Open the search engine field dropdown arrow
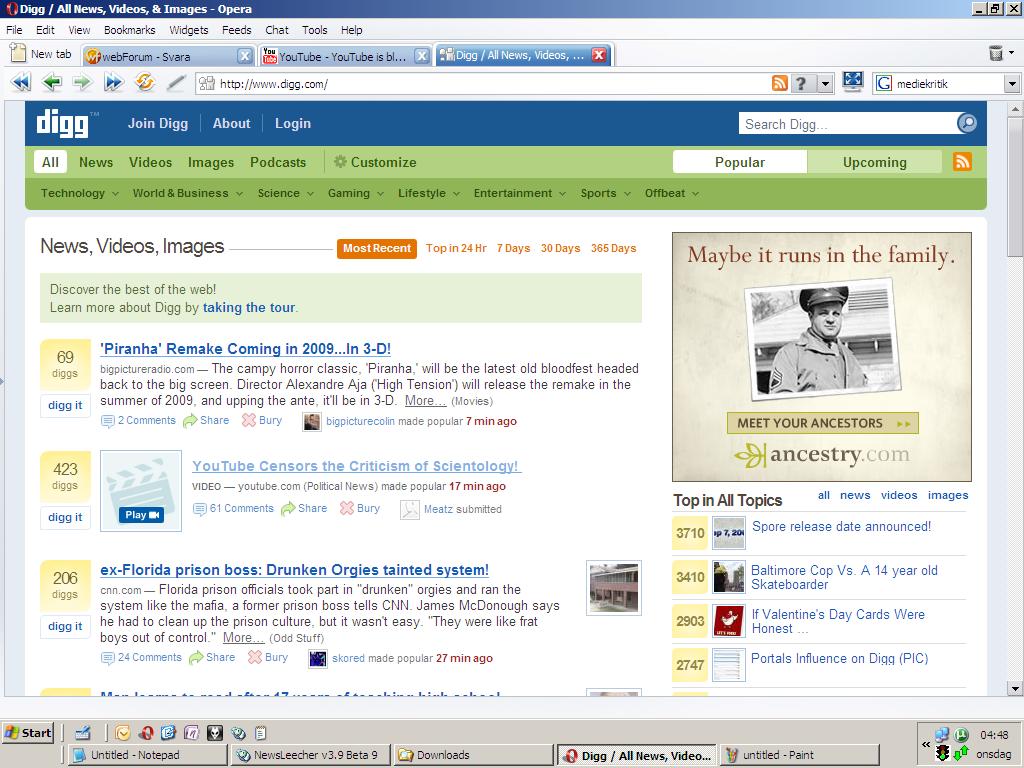The height and width of the screenshot is (768, 1024). click(x=1012, y=84)
